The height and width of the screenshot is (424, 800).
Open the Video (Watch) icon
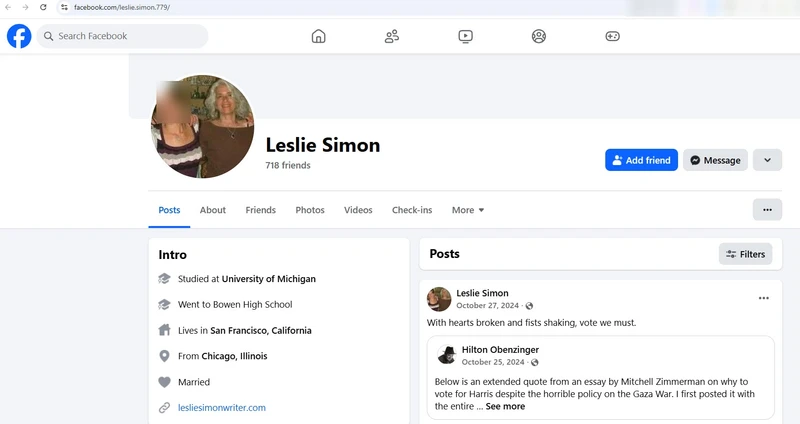pos(465,36)
